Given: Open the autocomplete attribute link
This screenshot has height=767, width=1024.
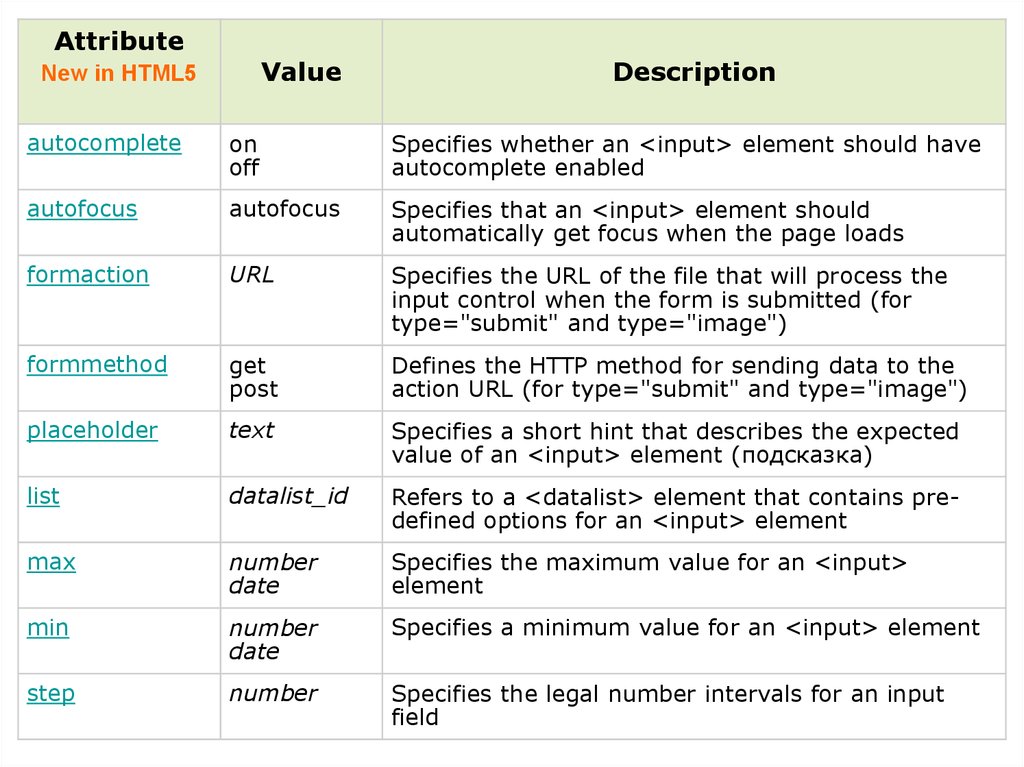Looking at the screenshot, I should [x=104, y=143].
